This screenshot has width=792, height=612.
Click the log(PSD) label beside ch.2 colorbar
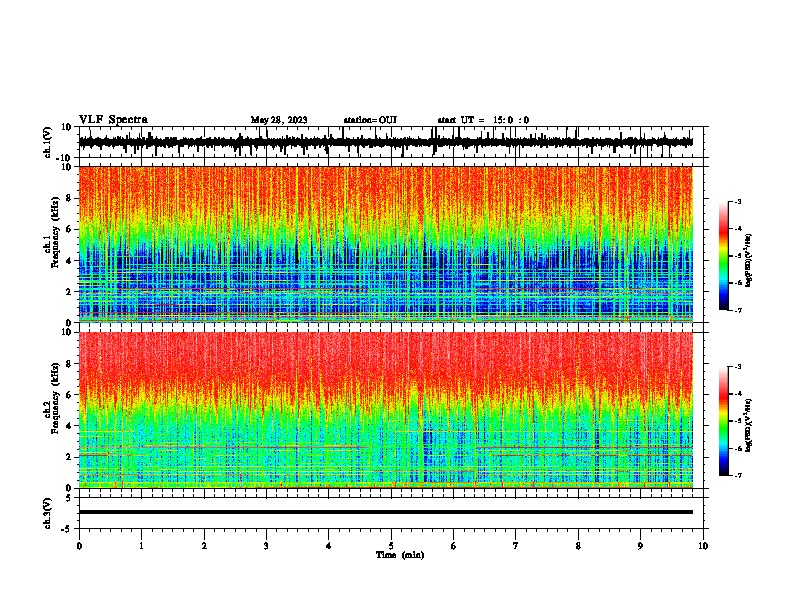[748, 425]
